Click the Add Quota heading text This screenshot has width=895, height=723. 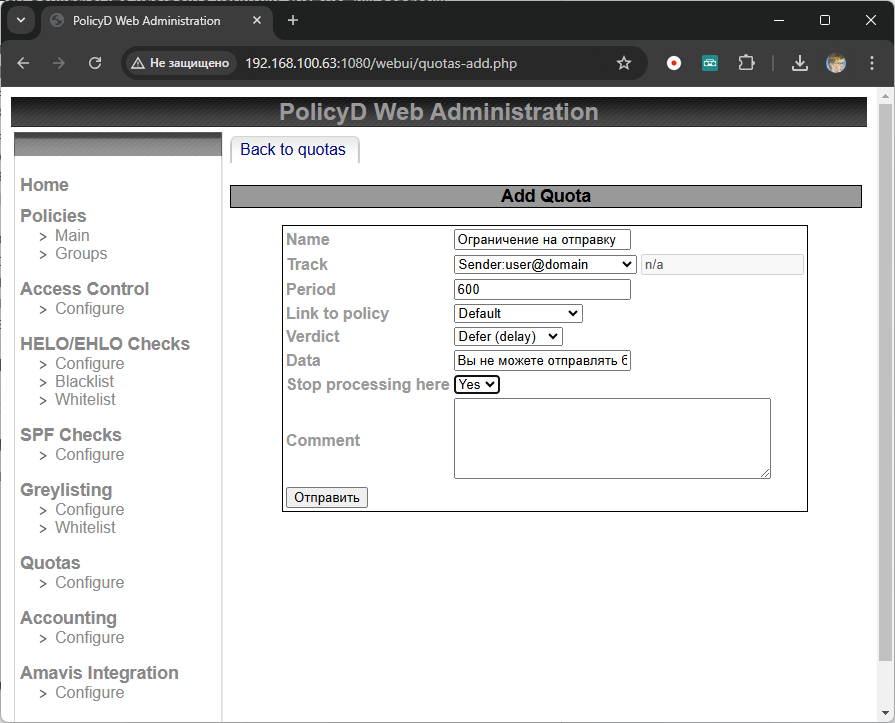tap(546, 196)
